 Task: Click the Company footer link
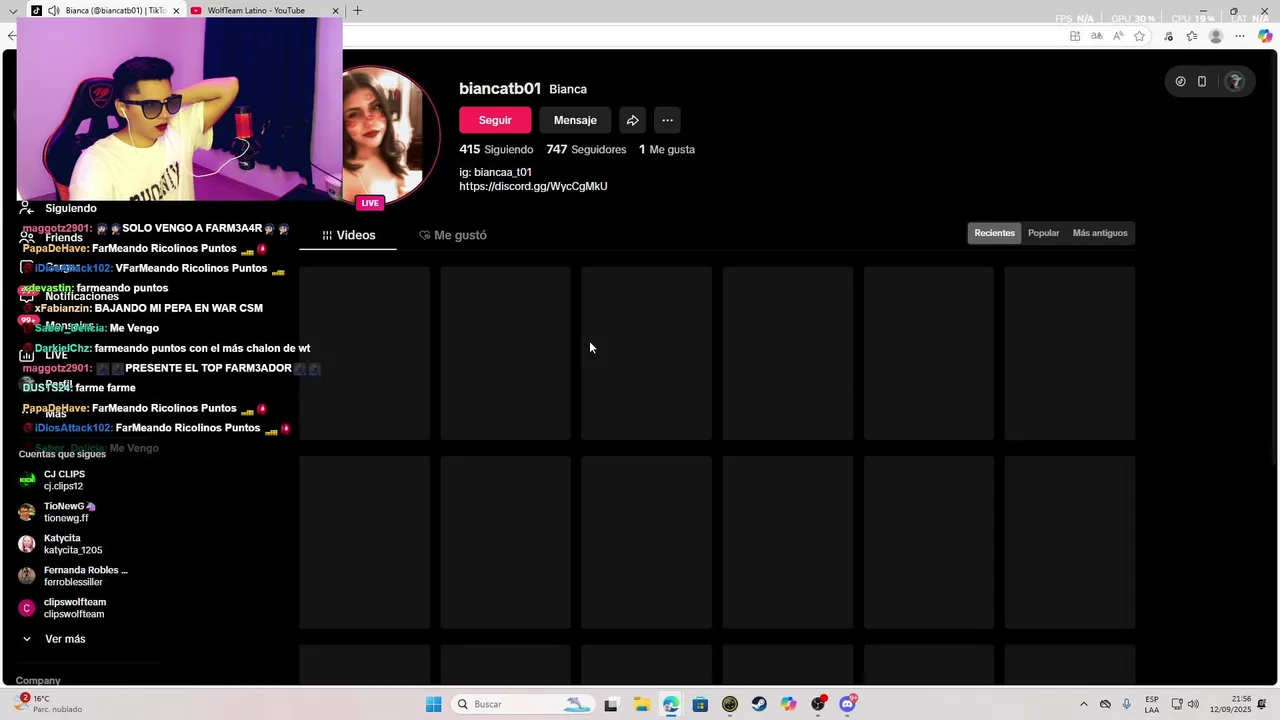[38, 680]
